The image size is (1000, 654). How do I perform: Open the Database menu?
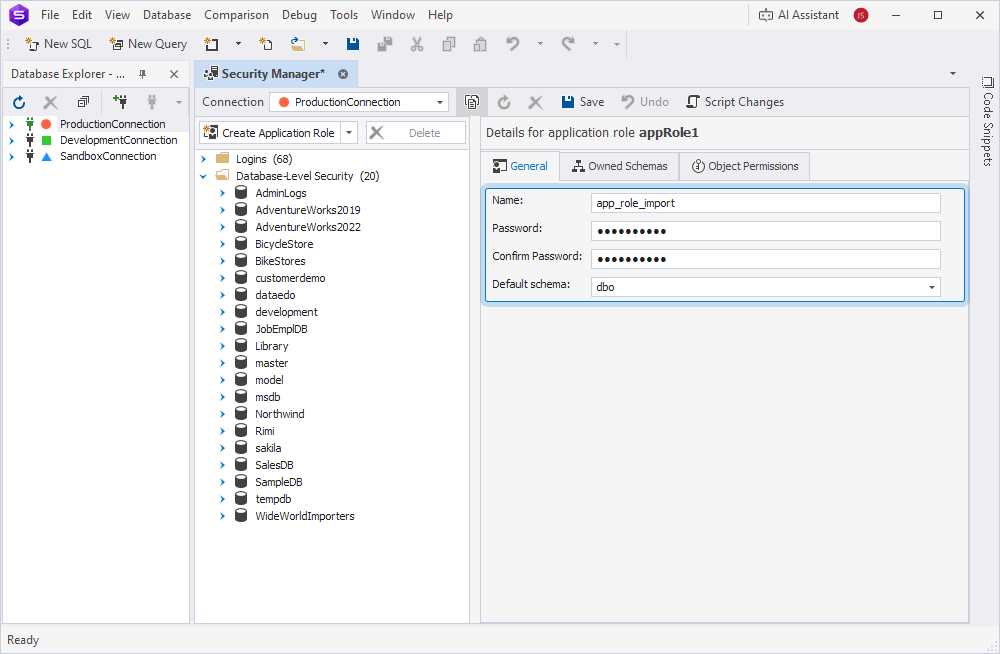click(166, 14)
